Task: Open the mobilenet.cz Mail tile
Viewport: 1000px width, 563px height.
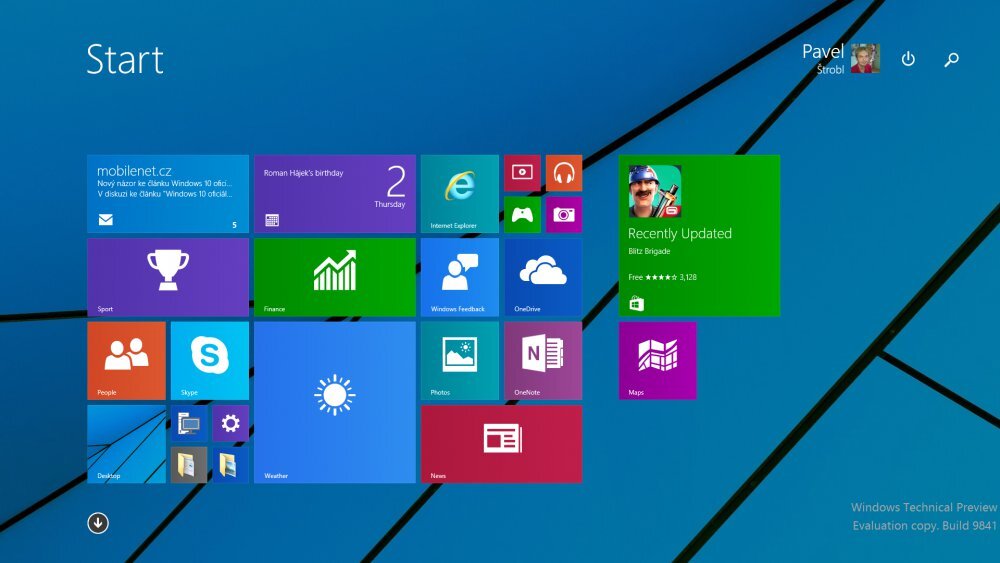Action: (168, 194)
